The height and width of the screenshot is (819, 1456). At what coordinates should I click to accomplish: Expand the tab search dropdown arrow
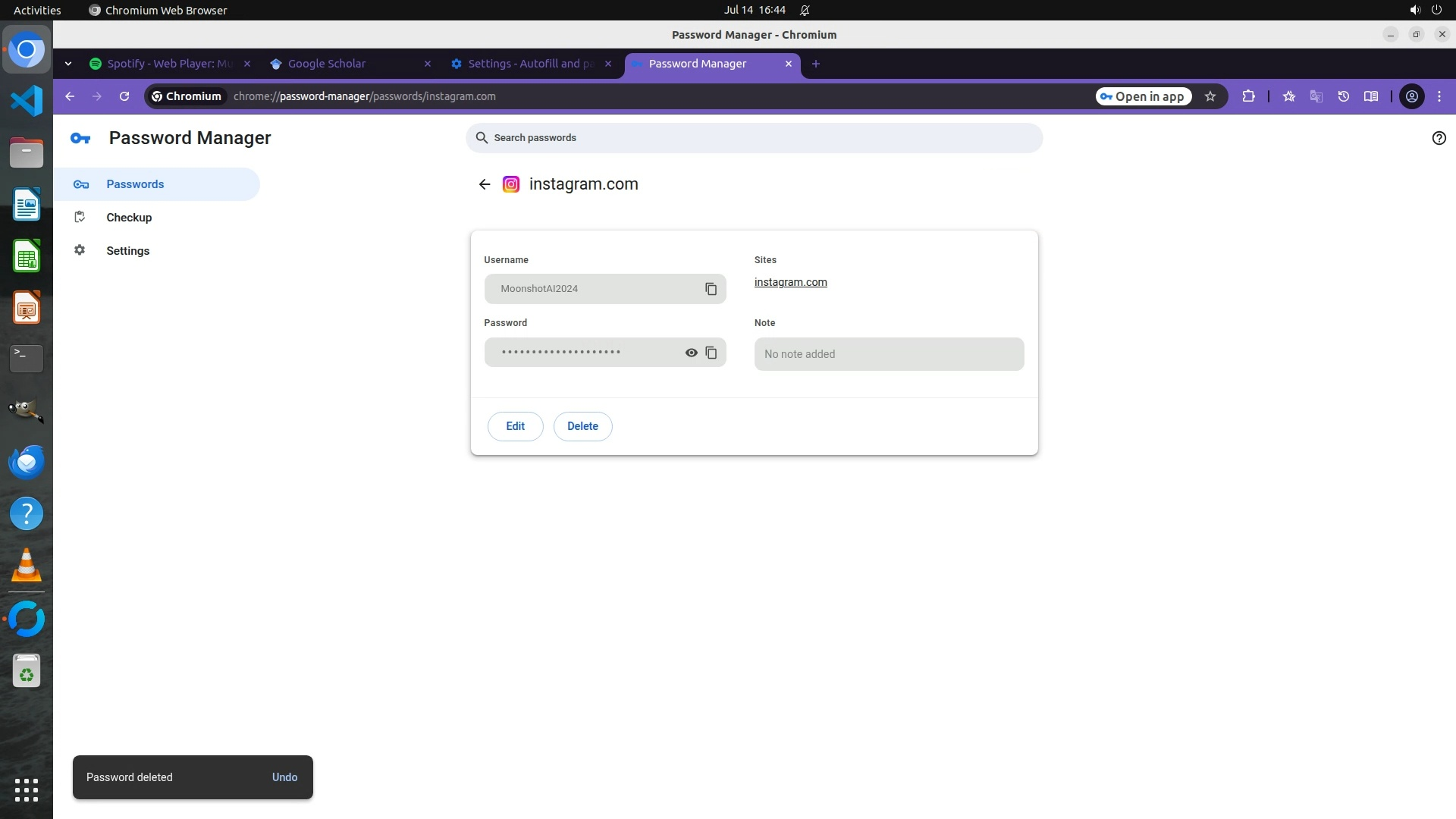(68, 64)
